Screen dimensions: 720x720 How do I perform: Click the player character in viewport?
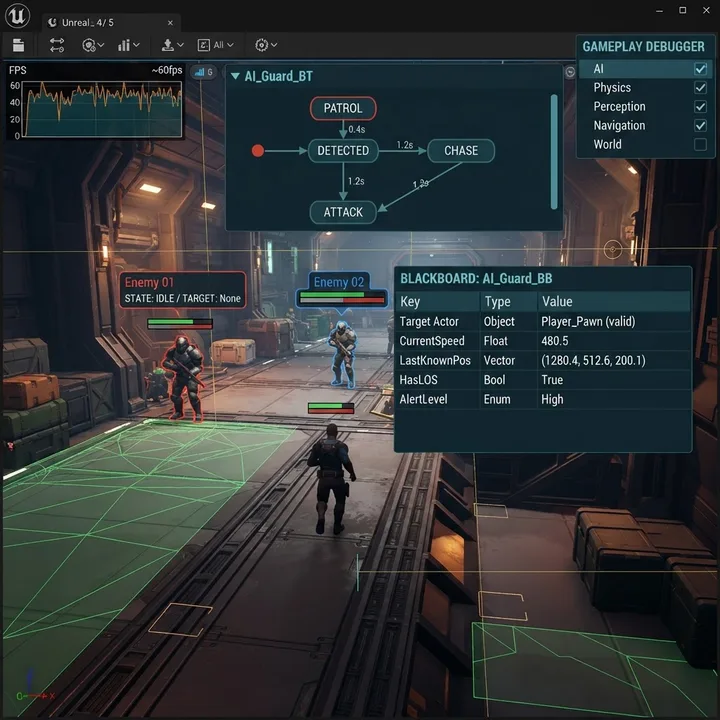tap(331, 479)
